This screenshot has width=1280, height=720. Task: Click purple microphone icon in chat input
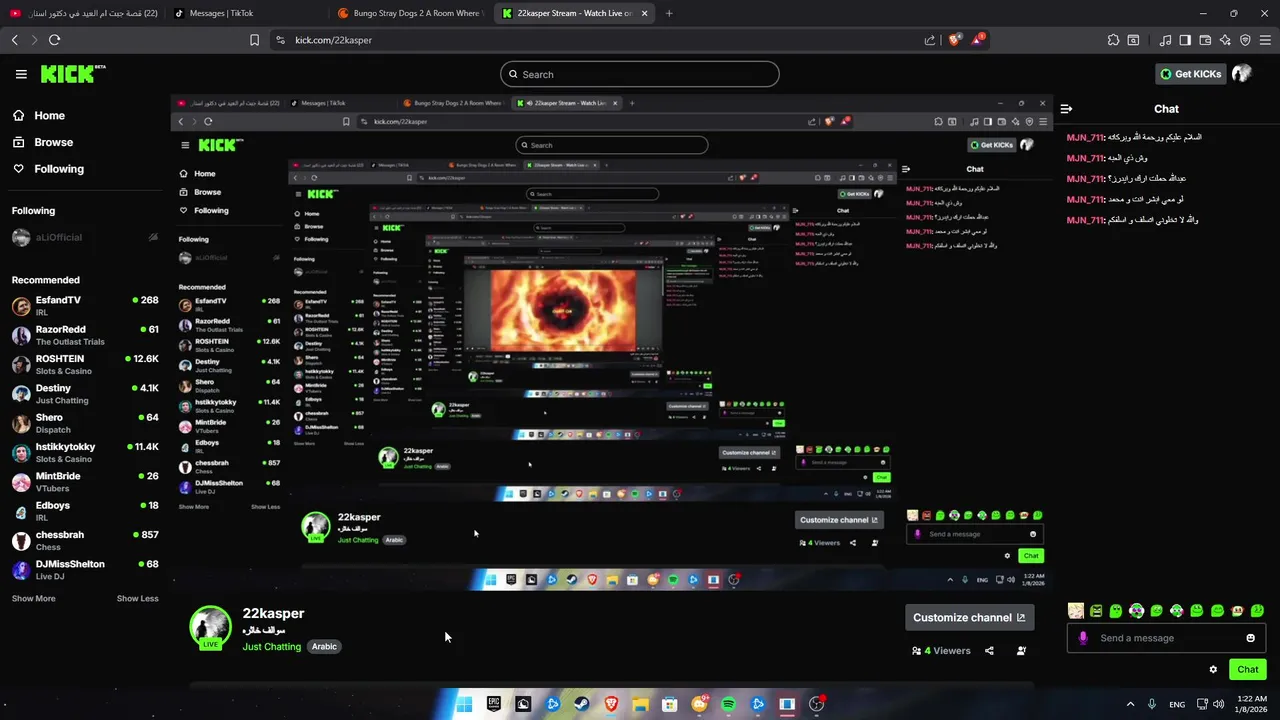pos(1083,638)
